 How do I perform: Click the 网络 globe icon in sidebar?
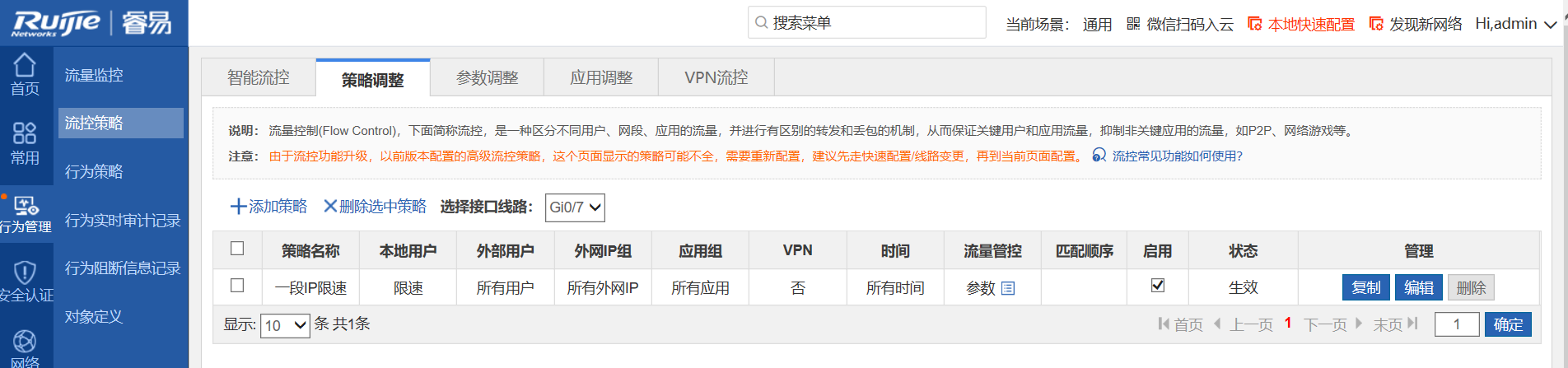point(25,342)
